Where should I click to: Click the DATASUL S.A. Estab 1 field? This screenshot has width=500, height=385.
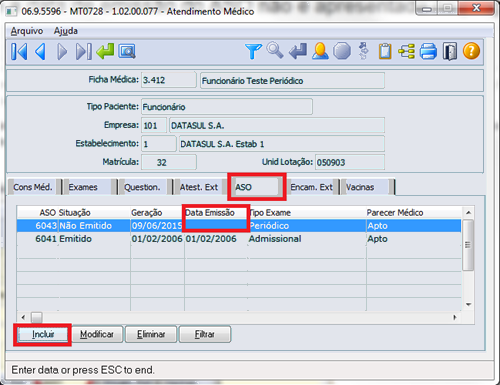pyautogui.click(x=282, y=144)
